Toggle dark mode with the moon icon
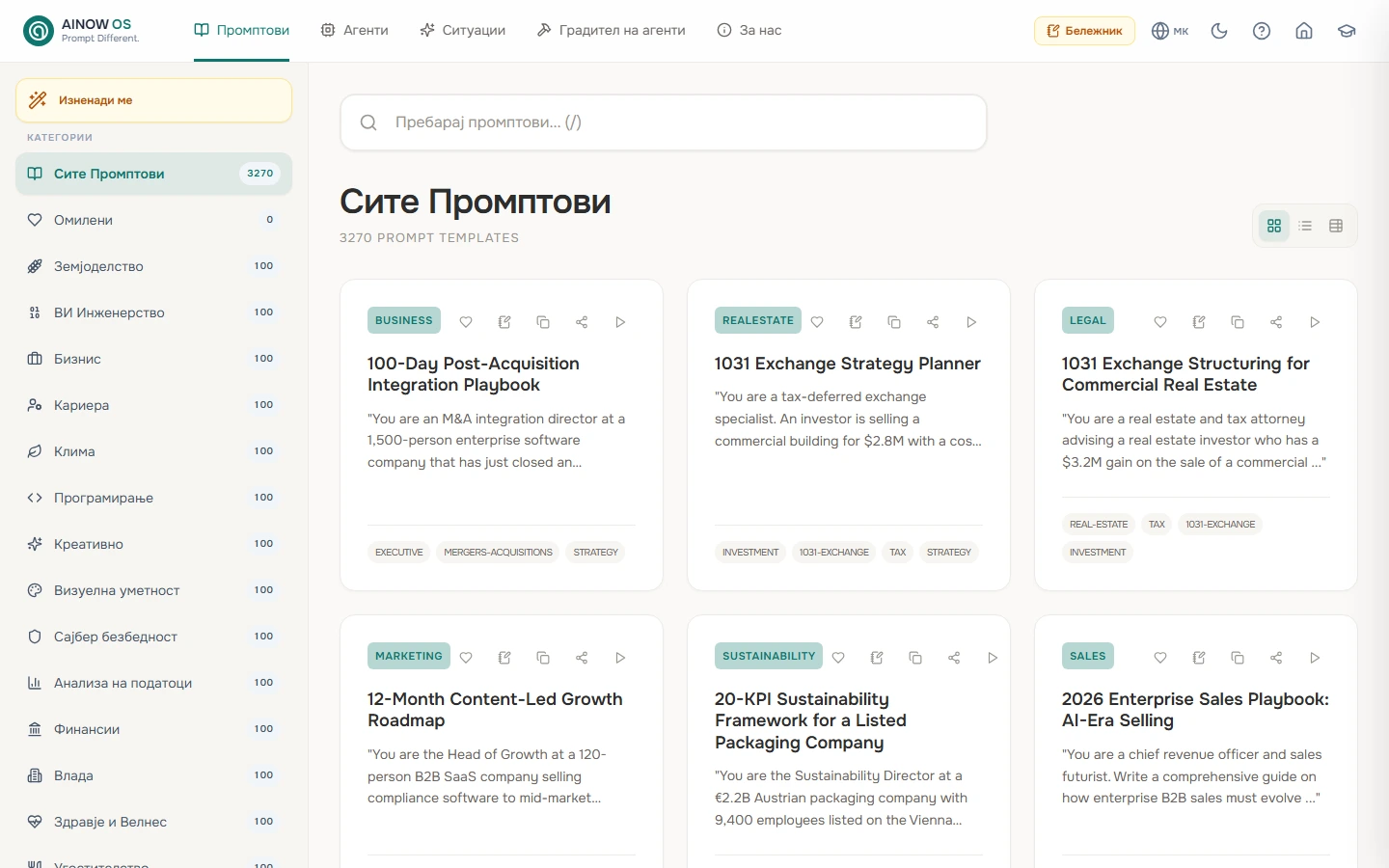1389x868 pixels. pos(1219,31)
